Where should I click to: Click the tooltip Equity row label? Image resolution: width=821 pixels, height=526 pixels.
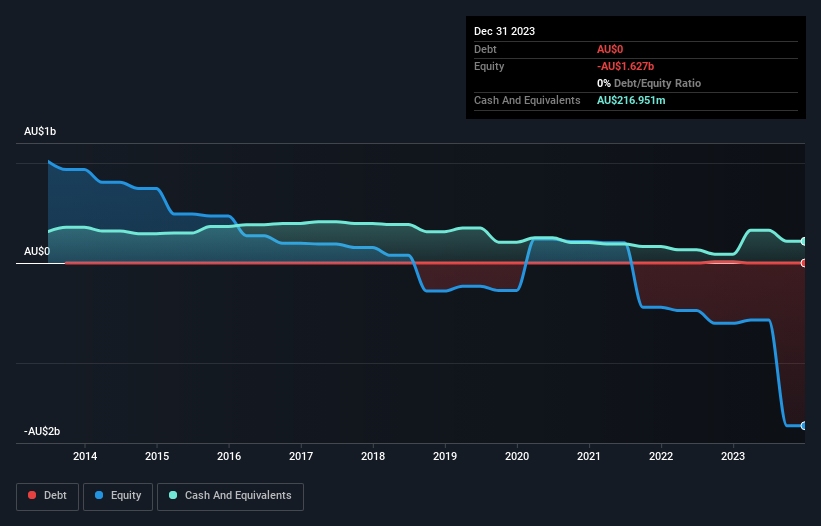(489, 66)
